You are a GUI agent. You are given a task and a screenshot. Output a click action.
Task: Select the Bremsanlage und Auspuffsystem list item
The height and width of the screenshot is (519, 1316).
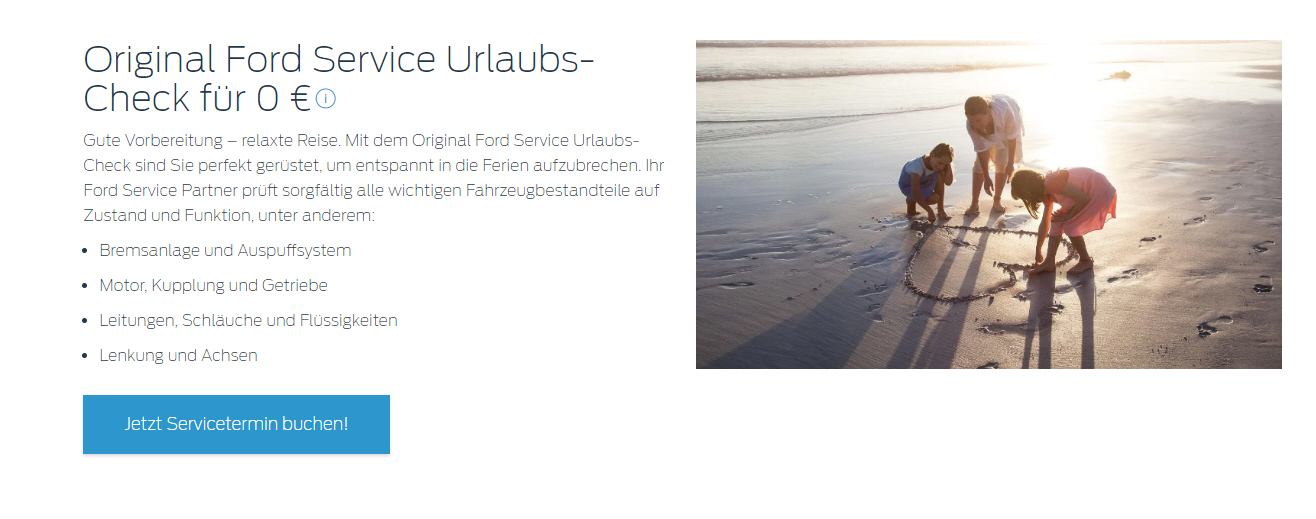click(225, 250)
